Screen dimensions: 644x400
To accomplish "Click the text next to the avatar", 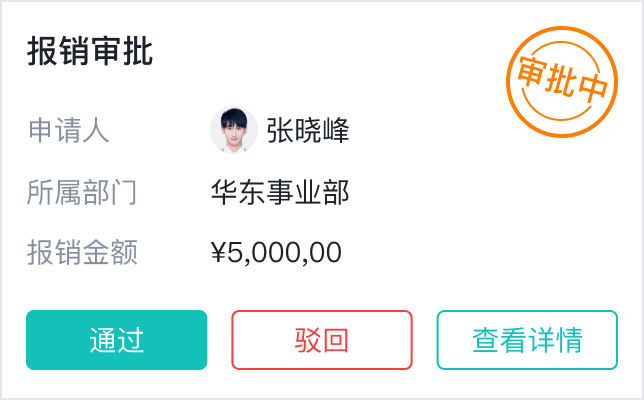I will (x=307, y=130).
